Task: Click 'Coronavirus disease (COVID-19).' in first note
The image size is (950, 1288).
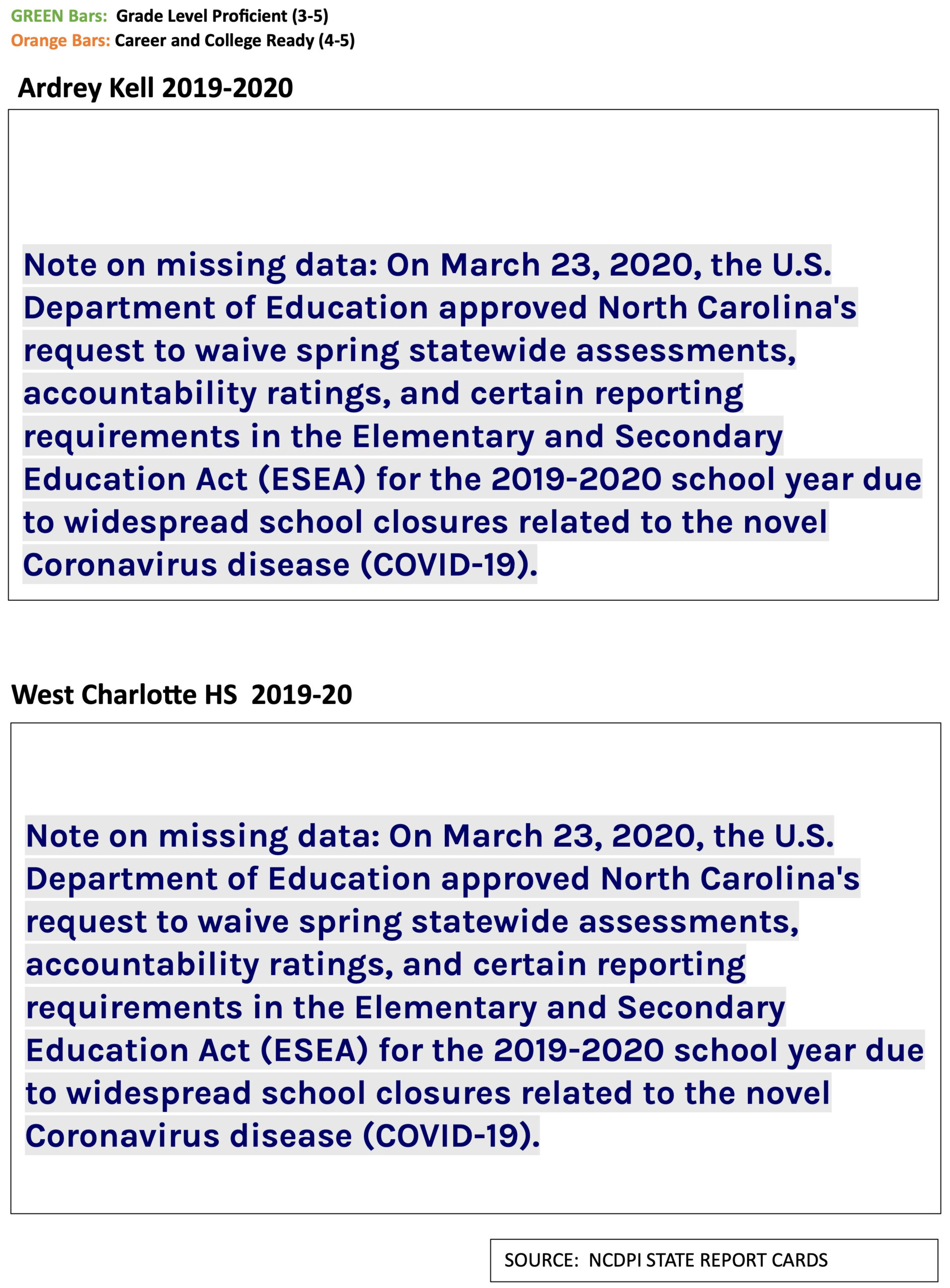Action: click(x=280, y=565)
